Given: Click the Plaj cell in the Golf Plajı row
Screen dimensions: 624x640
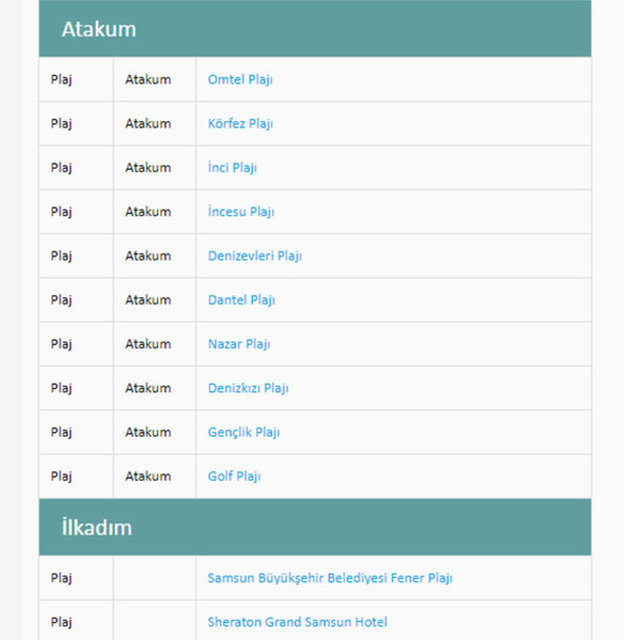Looking at the screenshot, I should pos(62,476).
